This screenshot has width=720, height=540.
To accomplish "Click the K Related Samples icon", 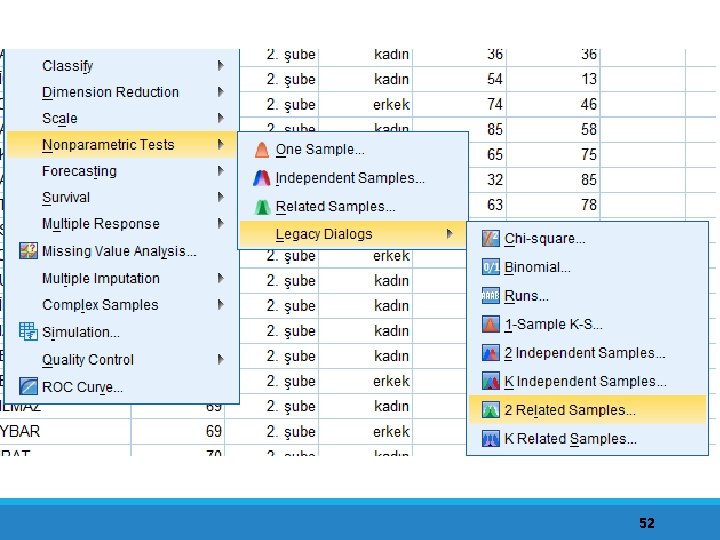I will tap(490, 439).
